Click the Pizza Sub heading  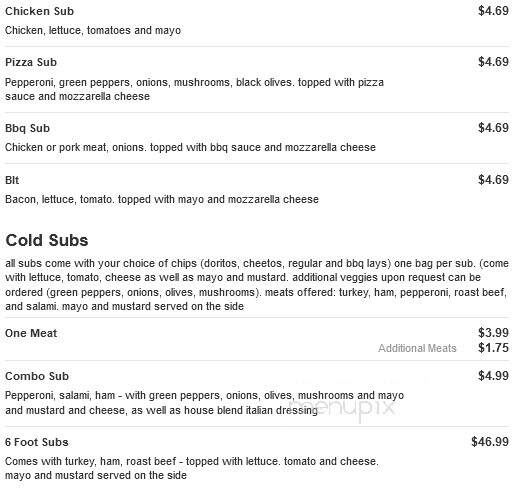[x=31, y=62]
